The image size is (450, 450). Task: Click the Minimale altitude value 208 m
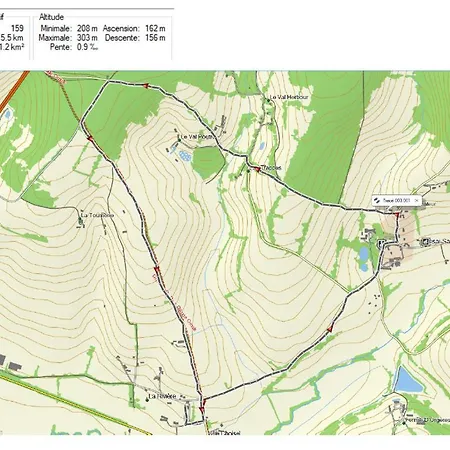click(x=87, y=28)
